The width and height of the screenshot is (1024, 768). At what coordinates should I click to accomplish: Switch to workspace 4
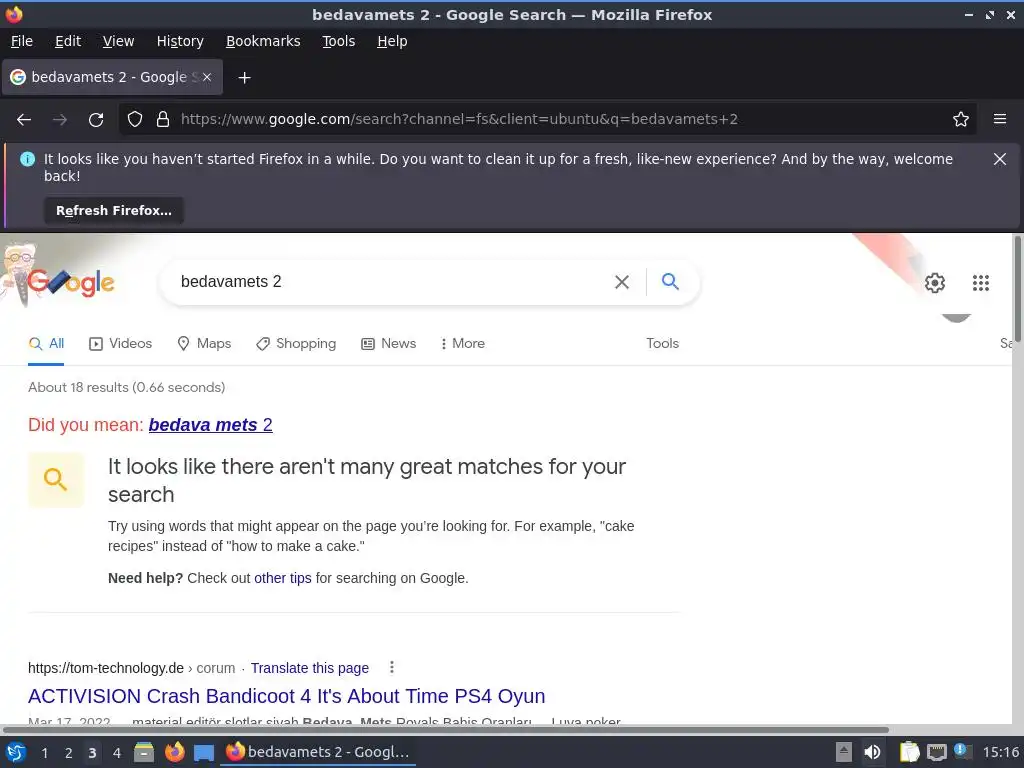click(x=117, y=753)
